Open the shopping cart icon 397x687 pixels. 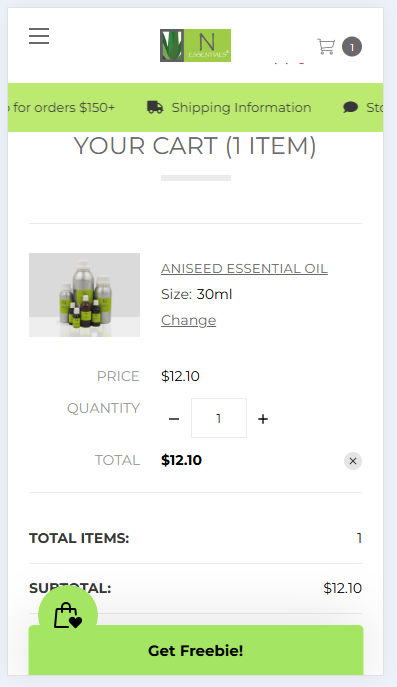326,46
